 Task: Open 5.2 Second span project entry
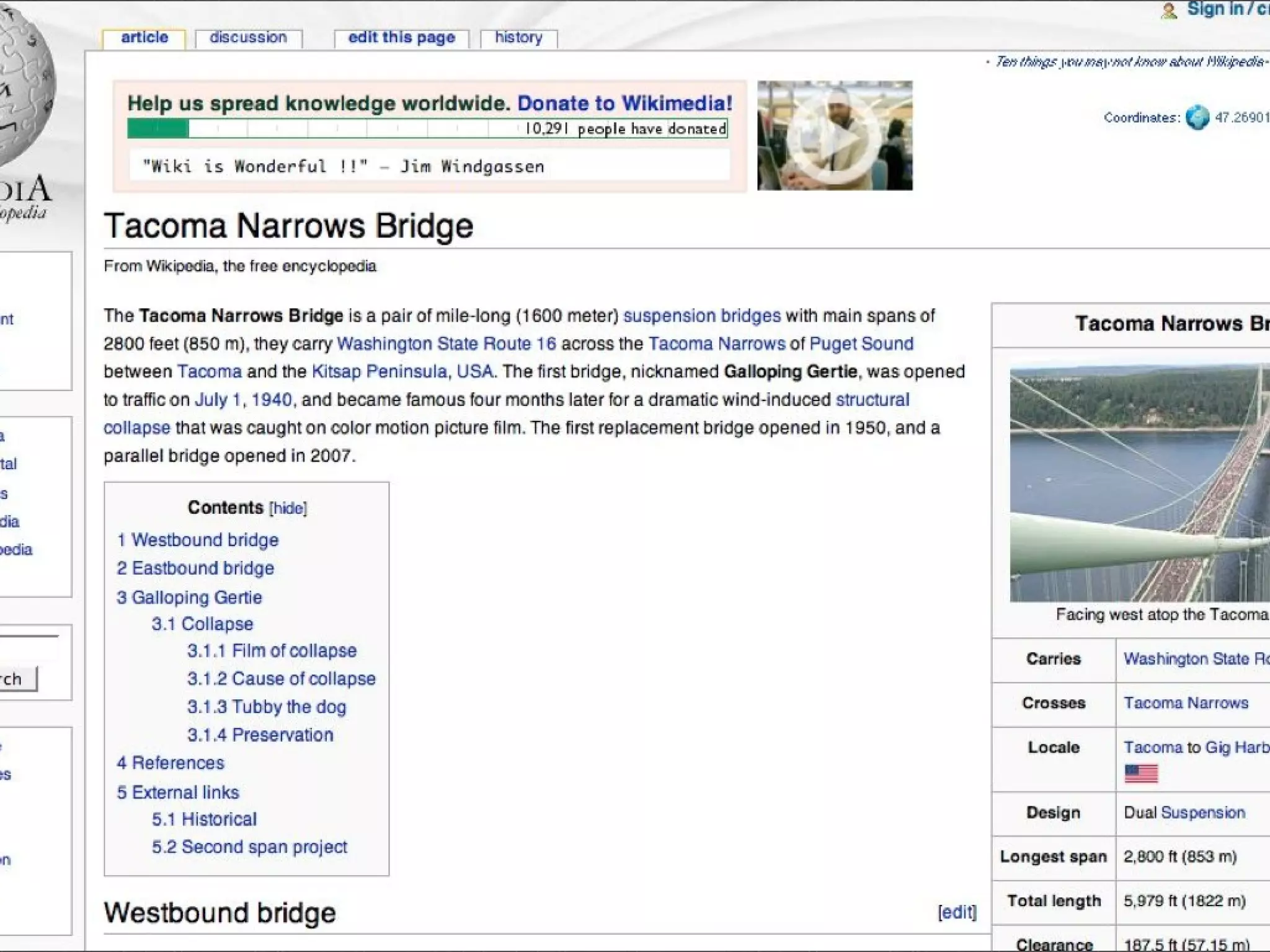(249, 847)
